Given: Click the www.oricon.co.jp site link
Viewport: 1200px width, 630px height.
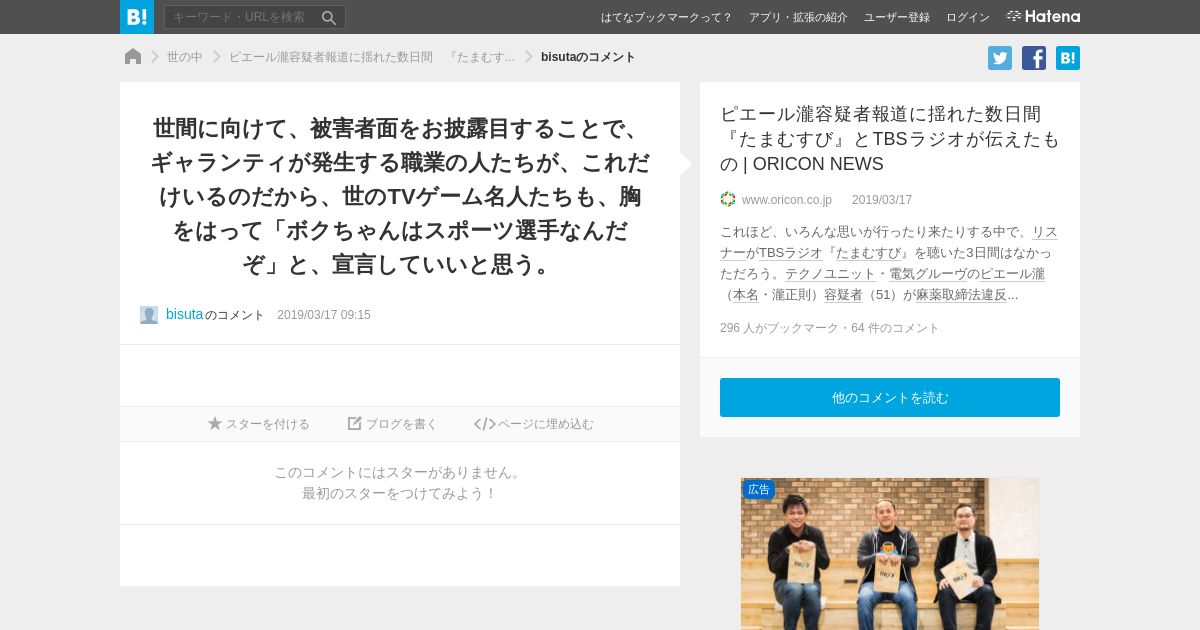Looking at the screenshot, I should pyautogui.click(x=787, y=200).
